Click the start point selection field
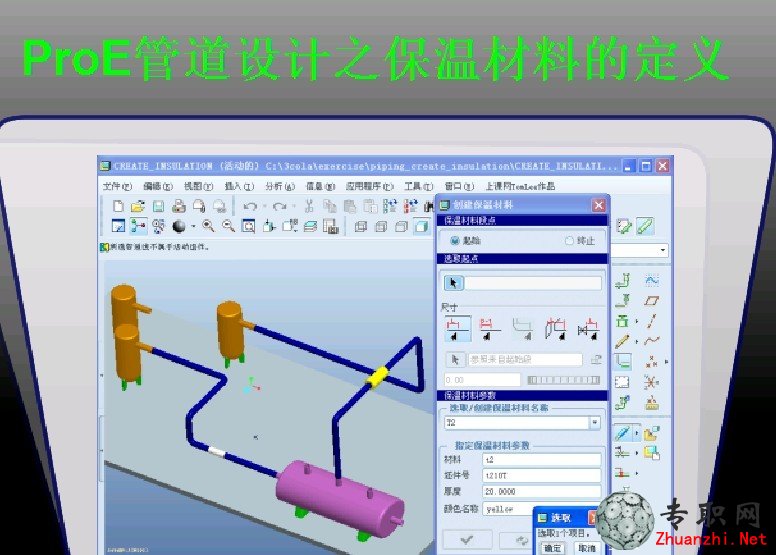This screenshot has height=555, width=776. [x=533, y=283]
